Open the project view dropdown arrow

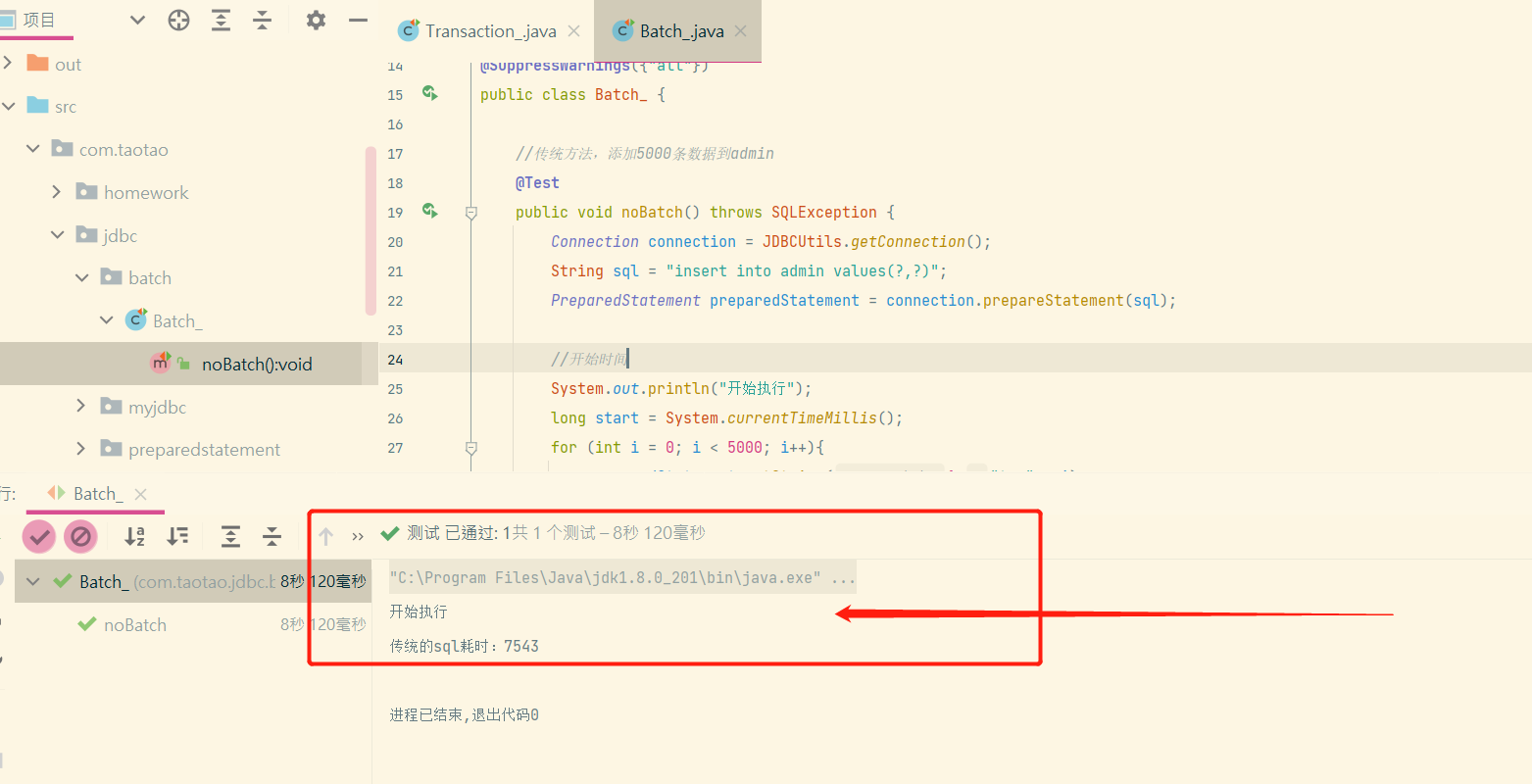tap(137, 20)
